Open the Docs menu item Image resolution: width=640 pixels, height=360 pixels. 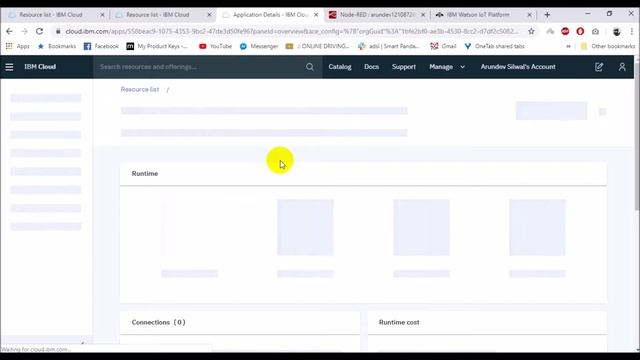tap(371, 67)
